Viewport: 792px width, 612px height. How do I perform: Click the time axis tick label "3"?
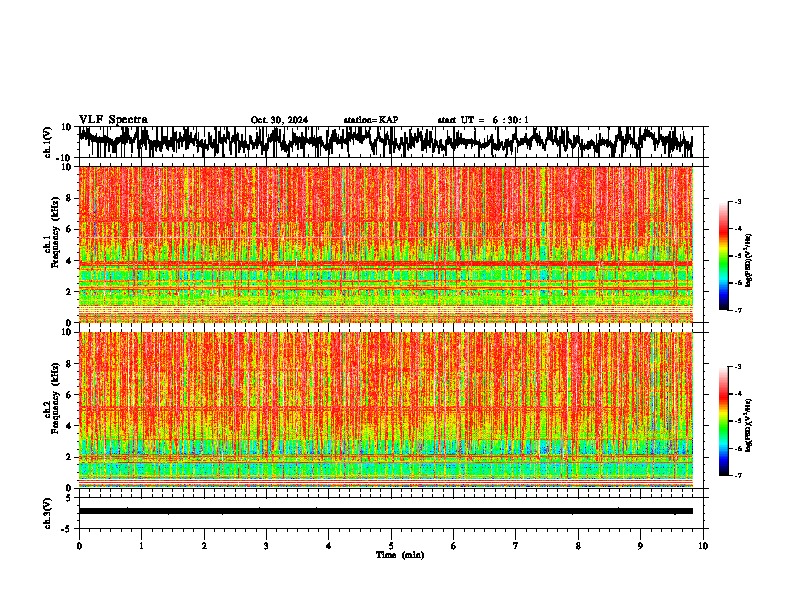click(x=266, y=545)
